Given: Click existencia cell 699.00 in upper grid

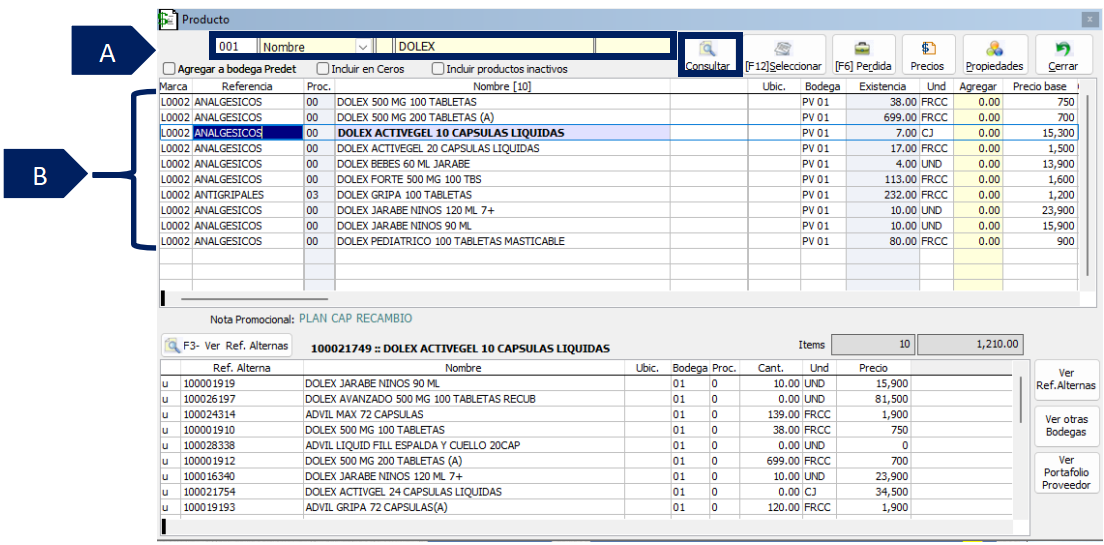Looking at the screenshot, I should (882, 118).
